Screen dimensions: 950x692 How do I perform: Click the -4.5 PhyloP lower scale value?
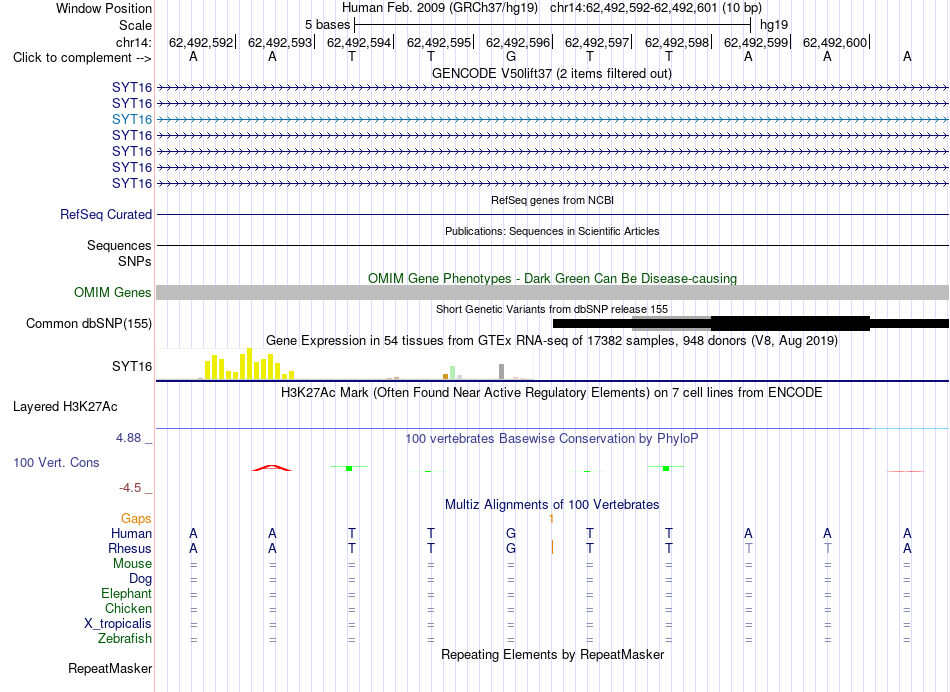click(130, 488)
